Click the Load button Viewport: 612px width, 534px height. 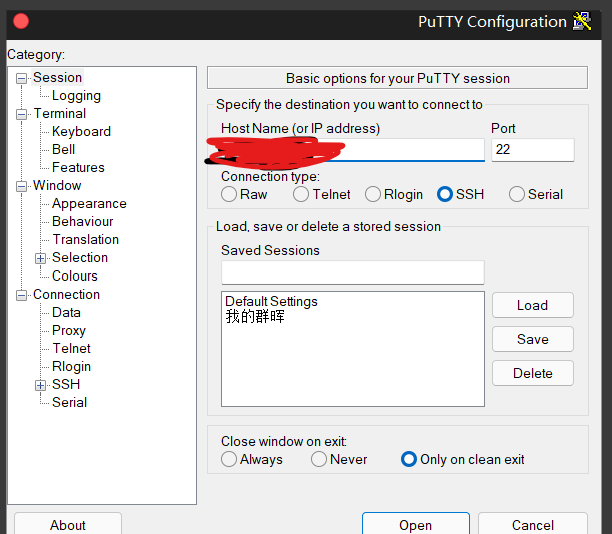(533, 305)
